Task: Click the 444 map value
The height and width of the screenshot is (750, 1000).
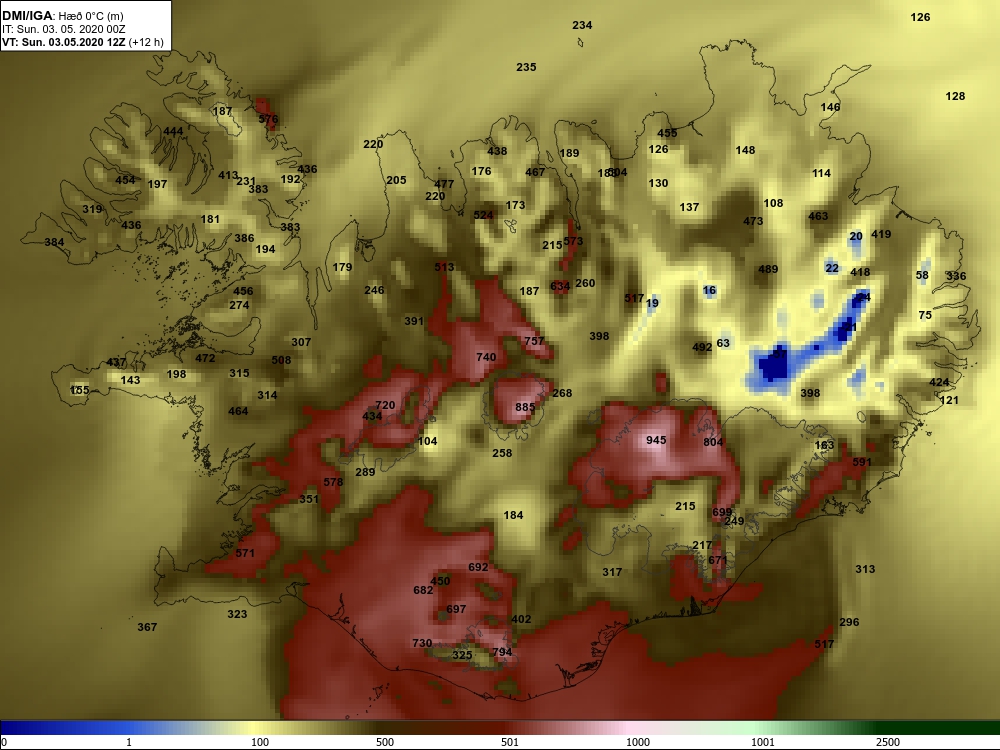Action: point(173,131)
